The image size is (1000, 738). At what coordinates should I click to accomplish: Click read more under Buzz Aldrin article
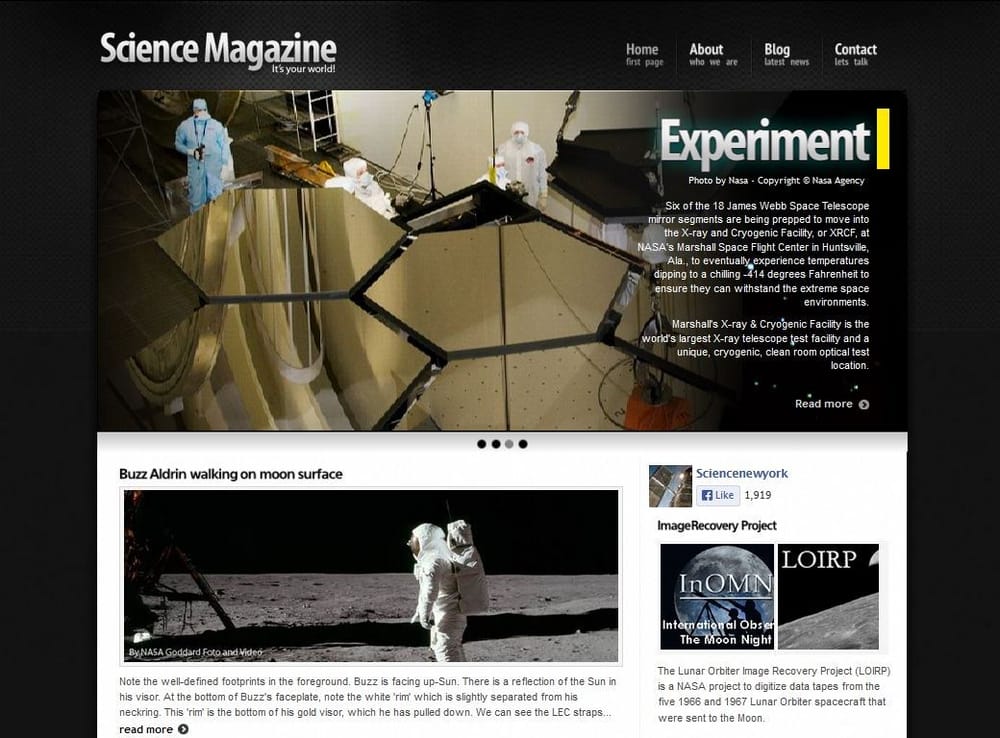click(146, 729)
